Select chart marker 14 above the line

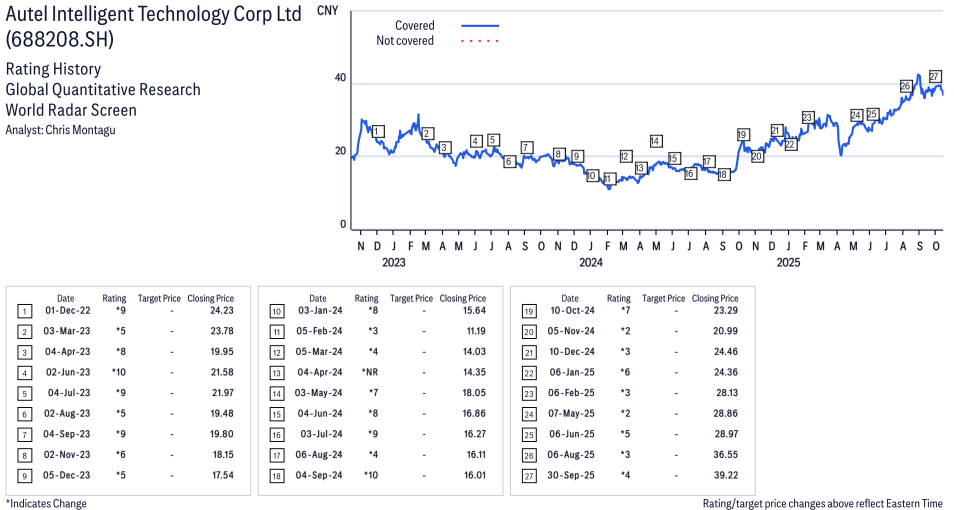[656, 141]
